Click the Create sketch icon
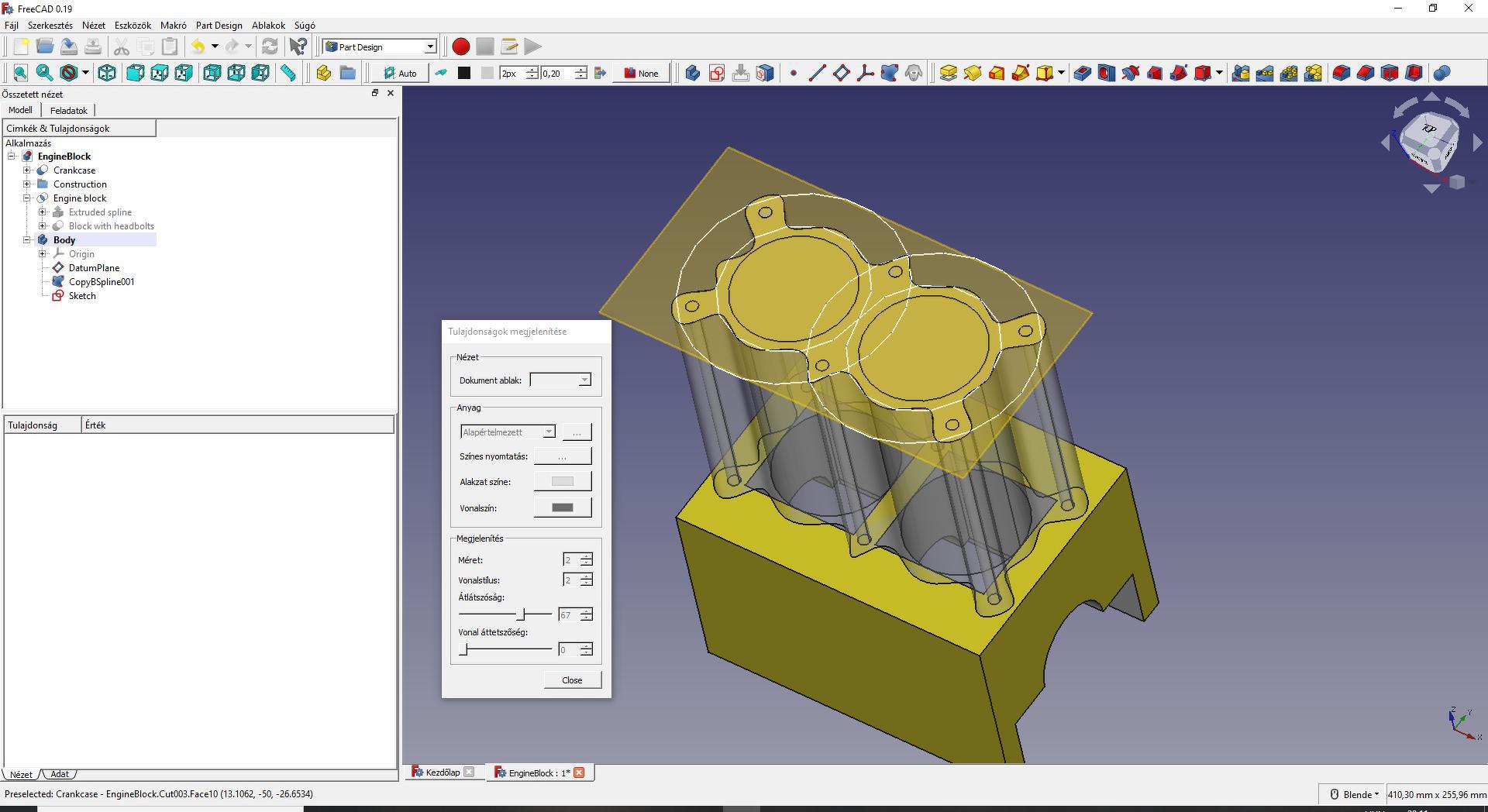Viewport: 1488px width, 812px height. pos(717,73)
